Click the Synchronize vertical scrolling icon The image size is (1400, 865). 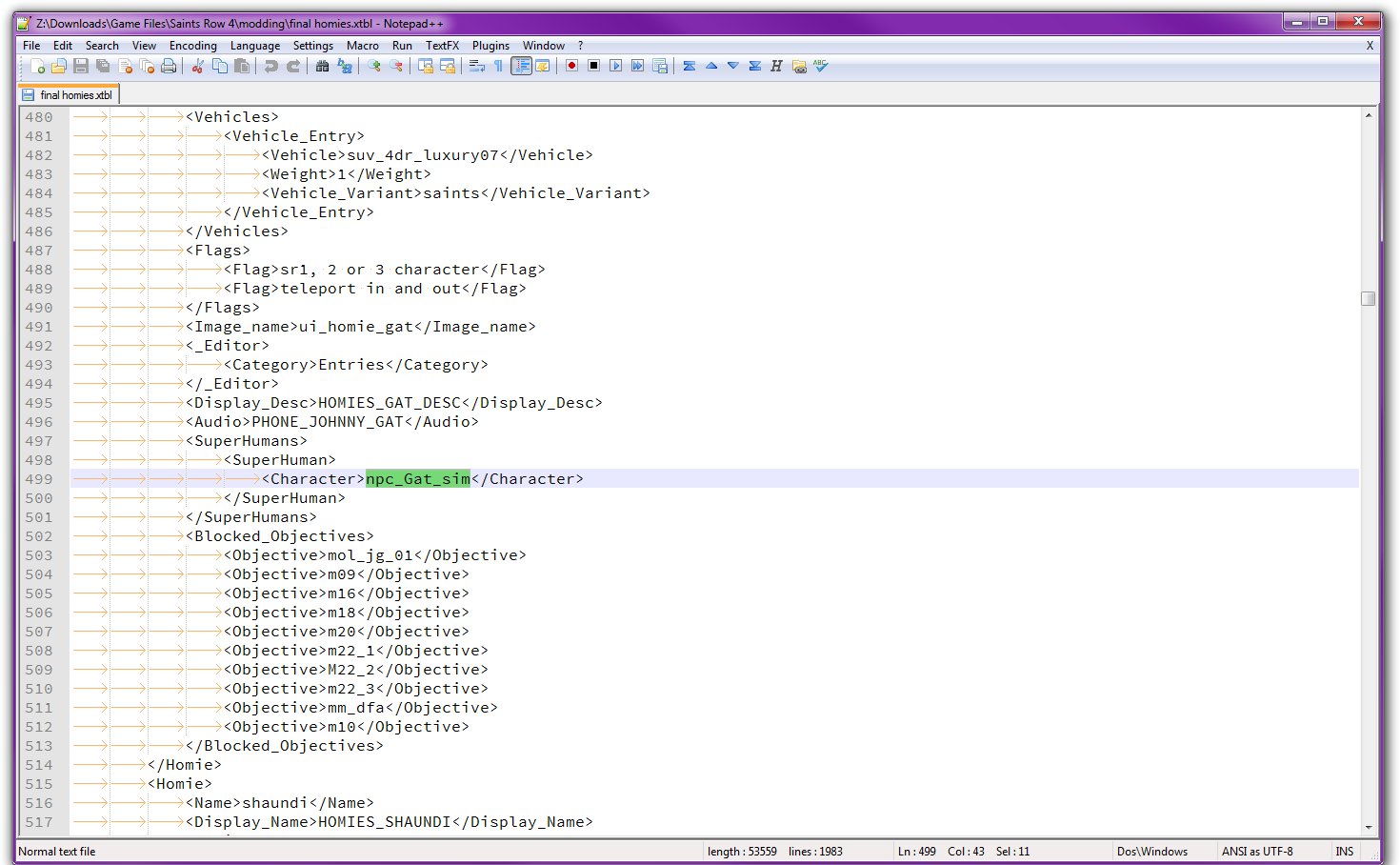(426, 66)
